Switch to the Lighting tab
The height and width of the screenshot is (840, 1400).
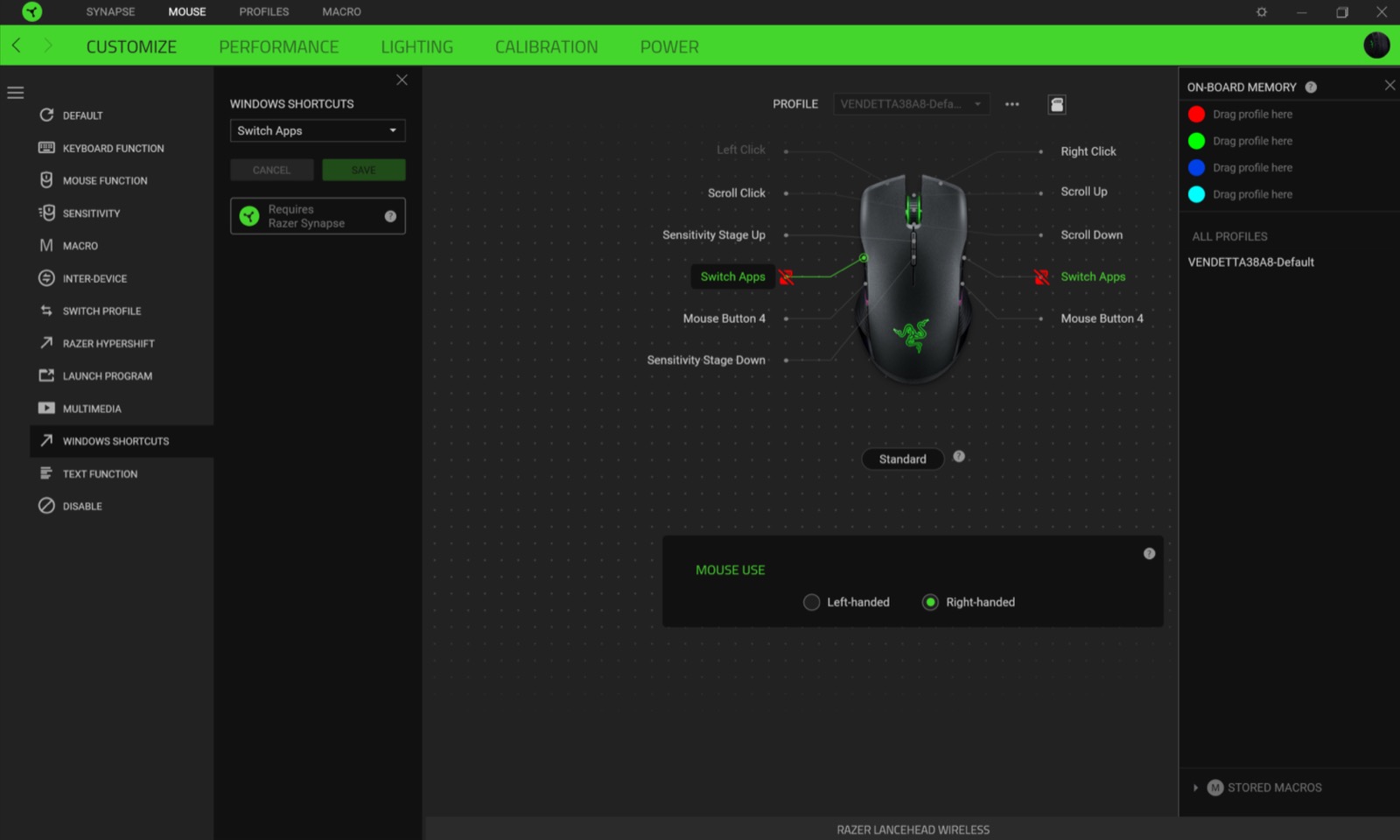417,47
